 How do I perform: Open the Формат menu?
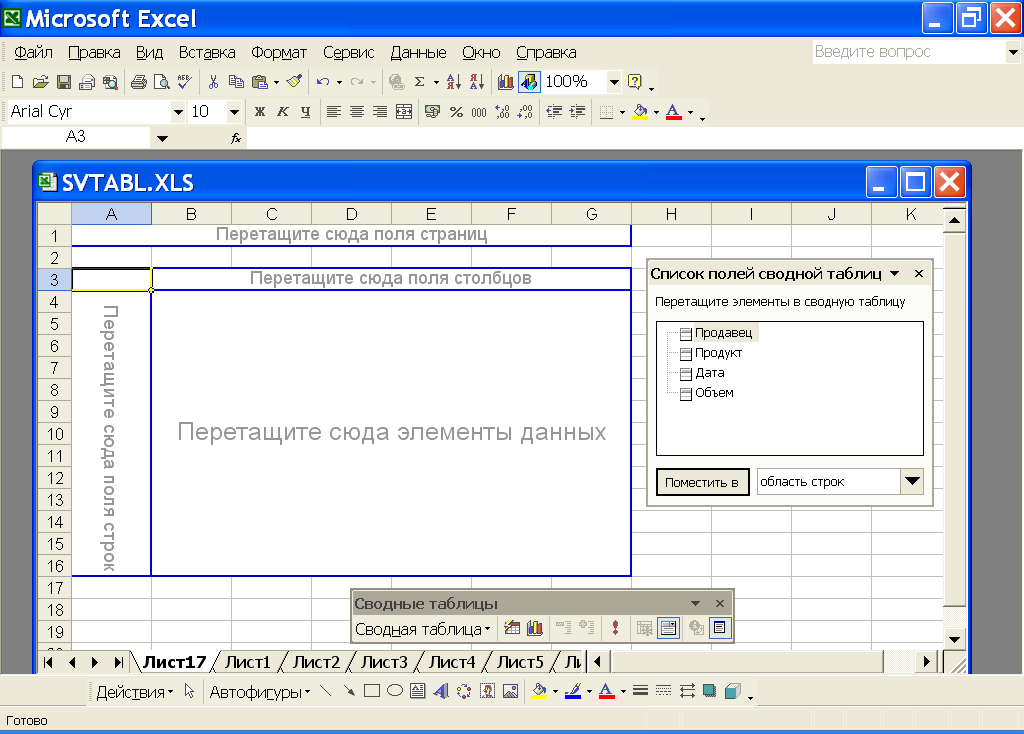coord(279,52)
